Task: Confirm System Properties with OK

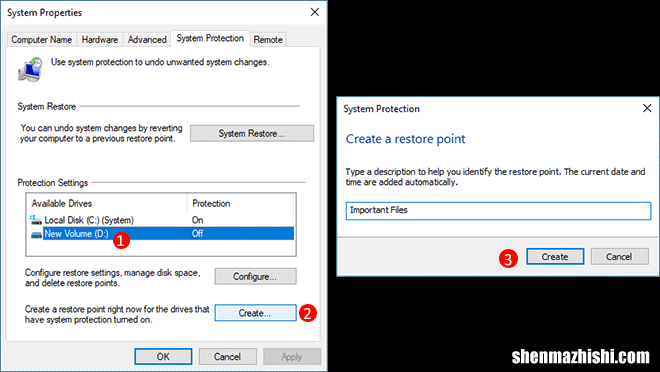Action: [x=163, y=356]
